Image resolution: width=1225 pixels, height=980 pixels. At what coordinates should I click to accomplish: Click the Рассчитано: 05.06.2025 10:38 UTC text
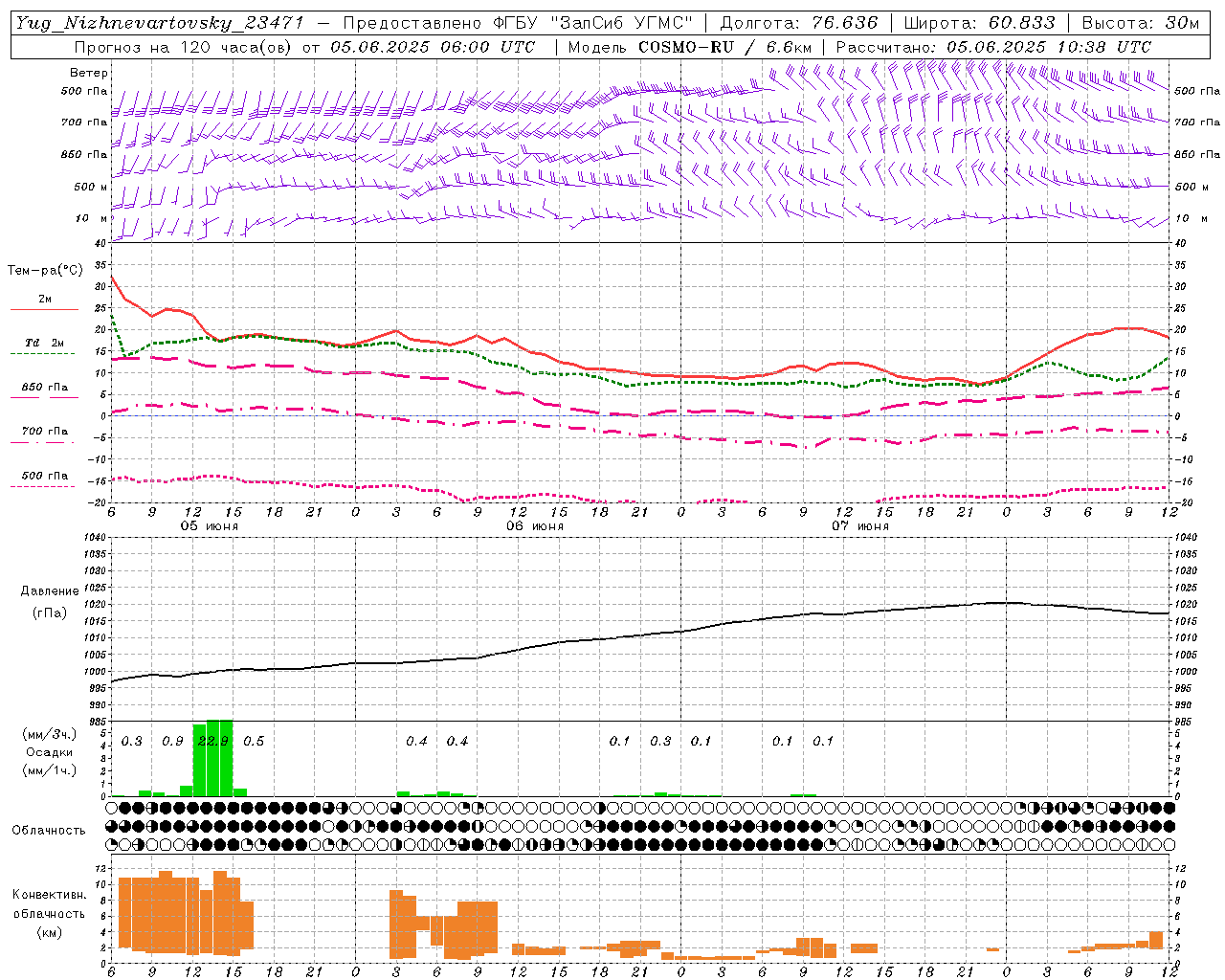[993, 47]
